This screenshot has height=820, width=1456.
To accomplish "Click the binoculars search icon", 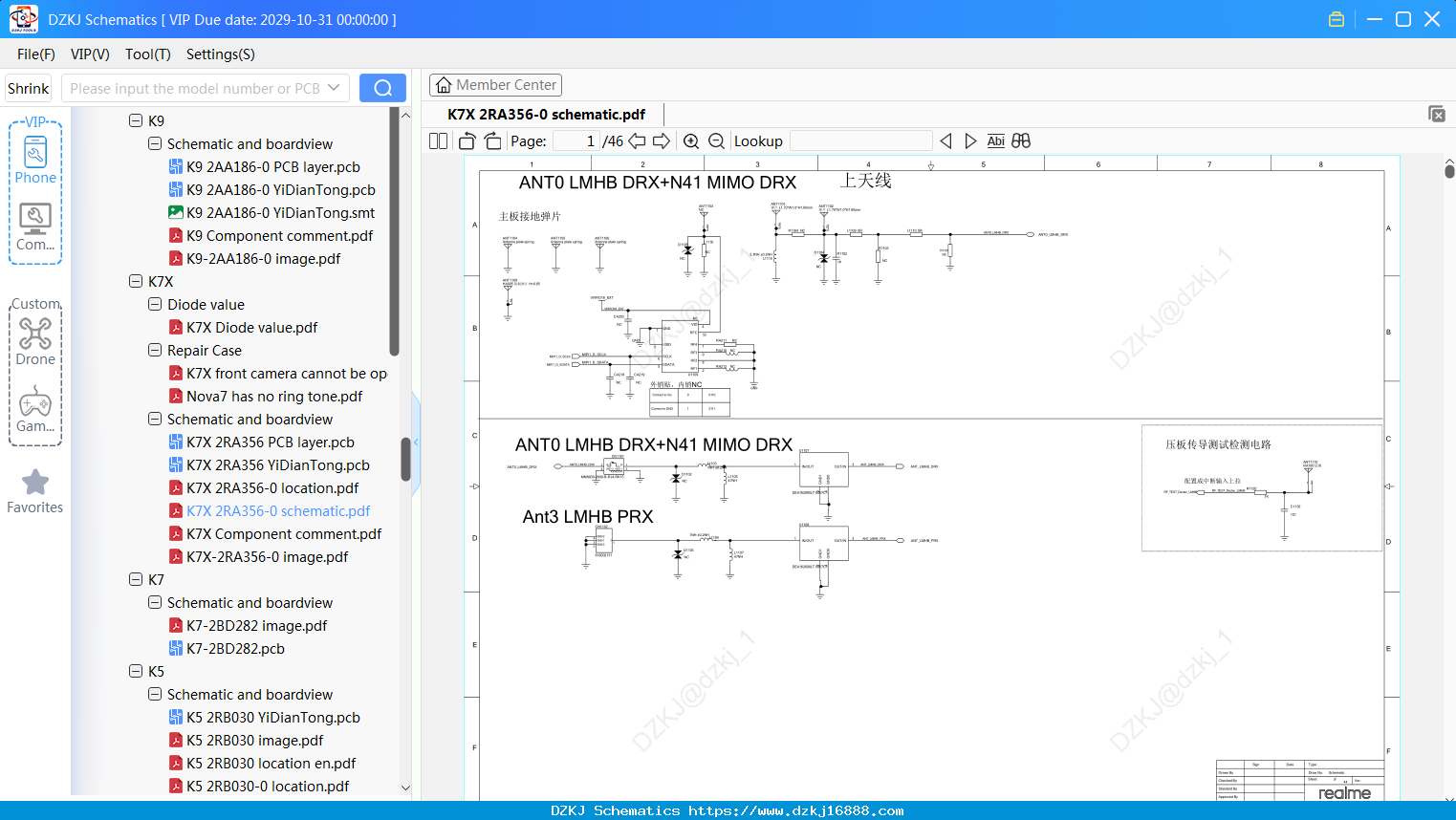I will tap(1021, 141).
